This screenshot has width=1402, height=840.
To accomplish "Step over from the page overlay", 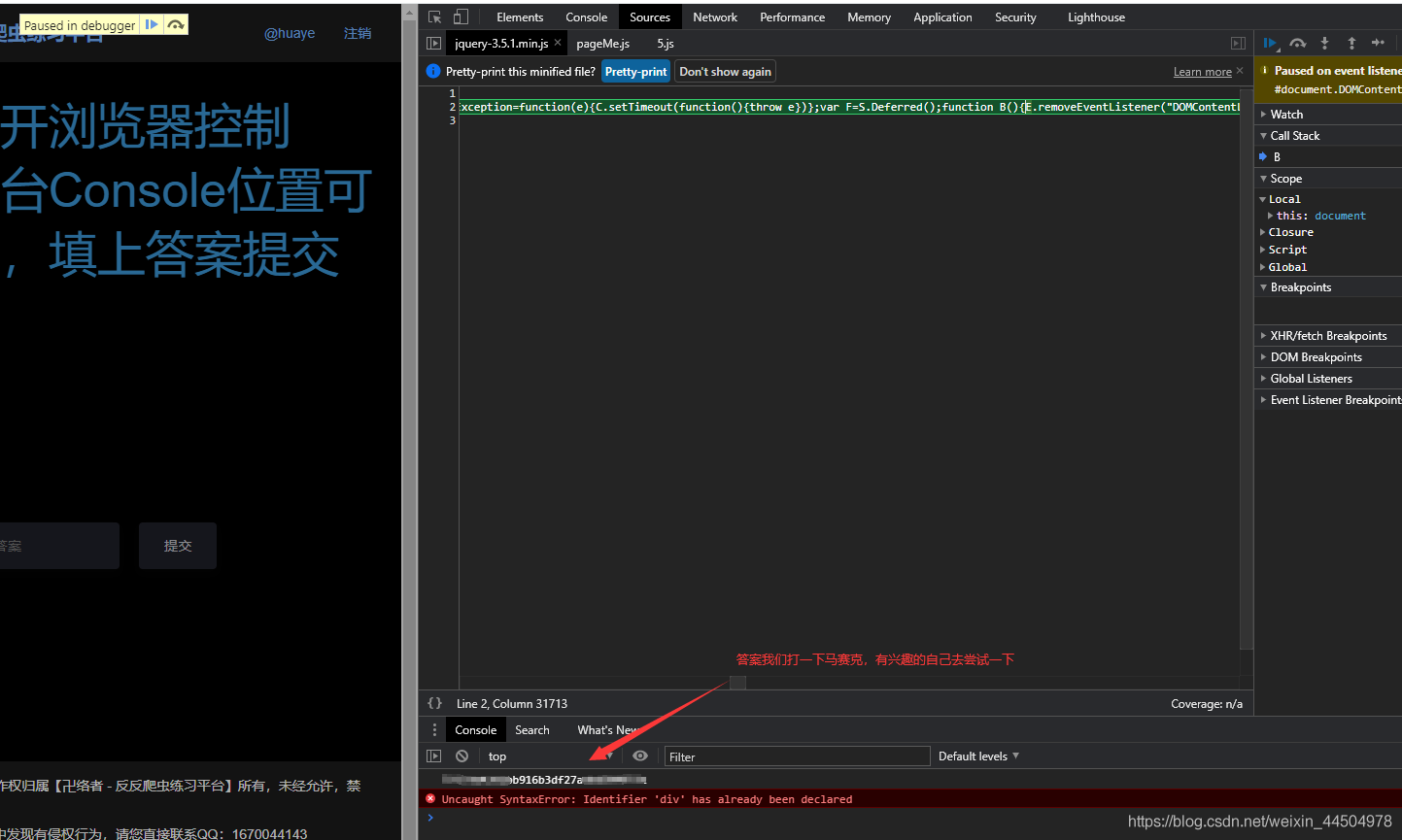I will pyautogui.click(x=176, y=24).
